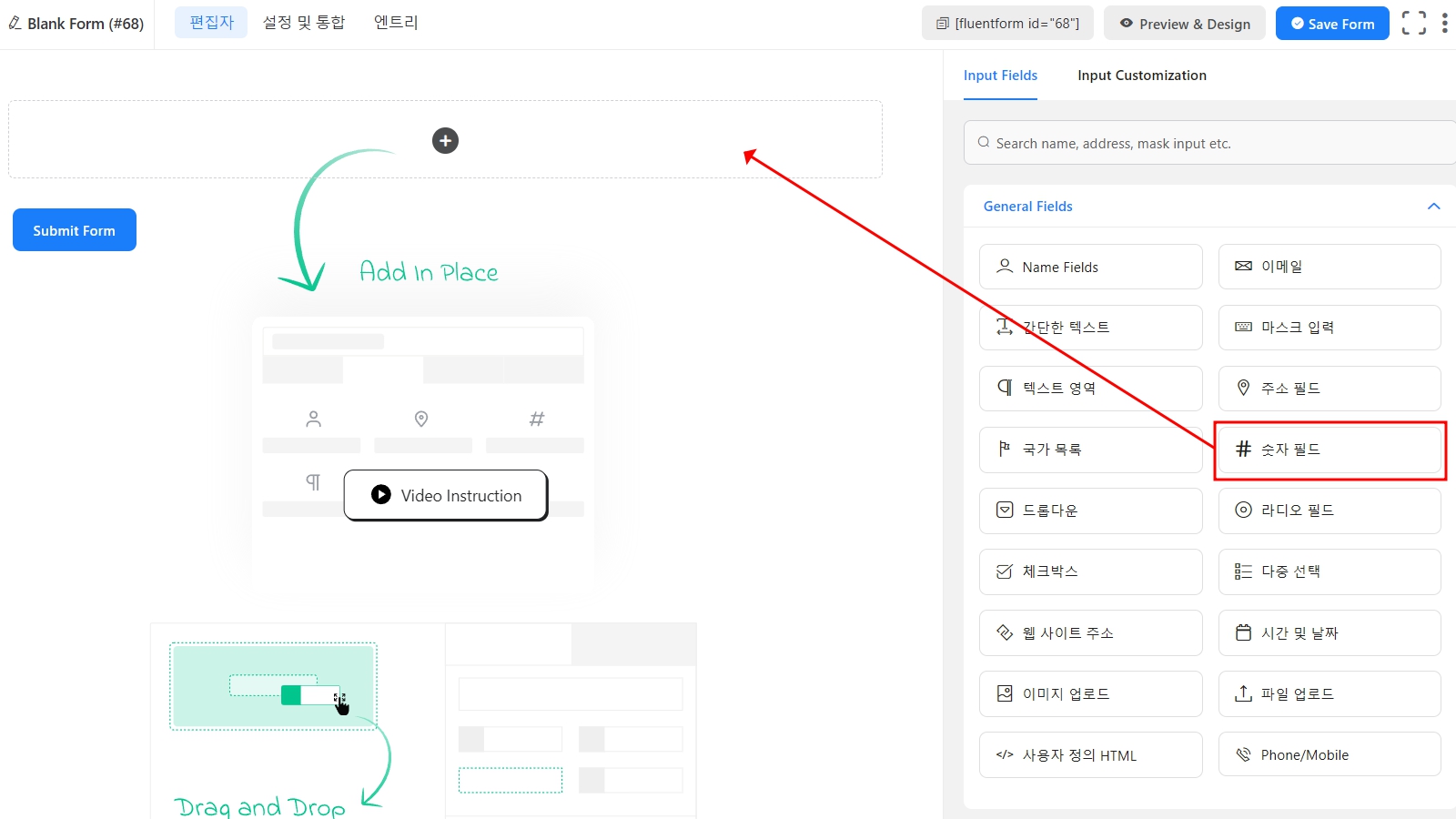Click the Save Form button
The height and width of the screenshot is (819, 1456).
point(1332,24)
